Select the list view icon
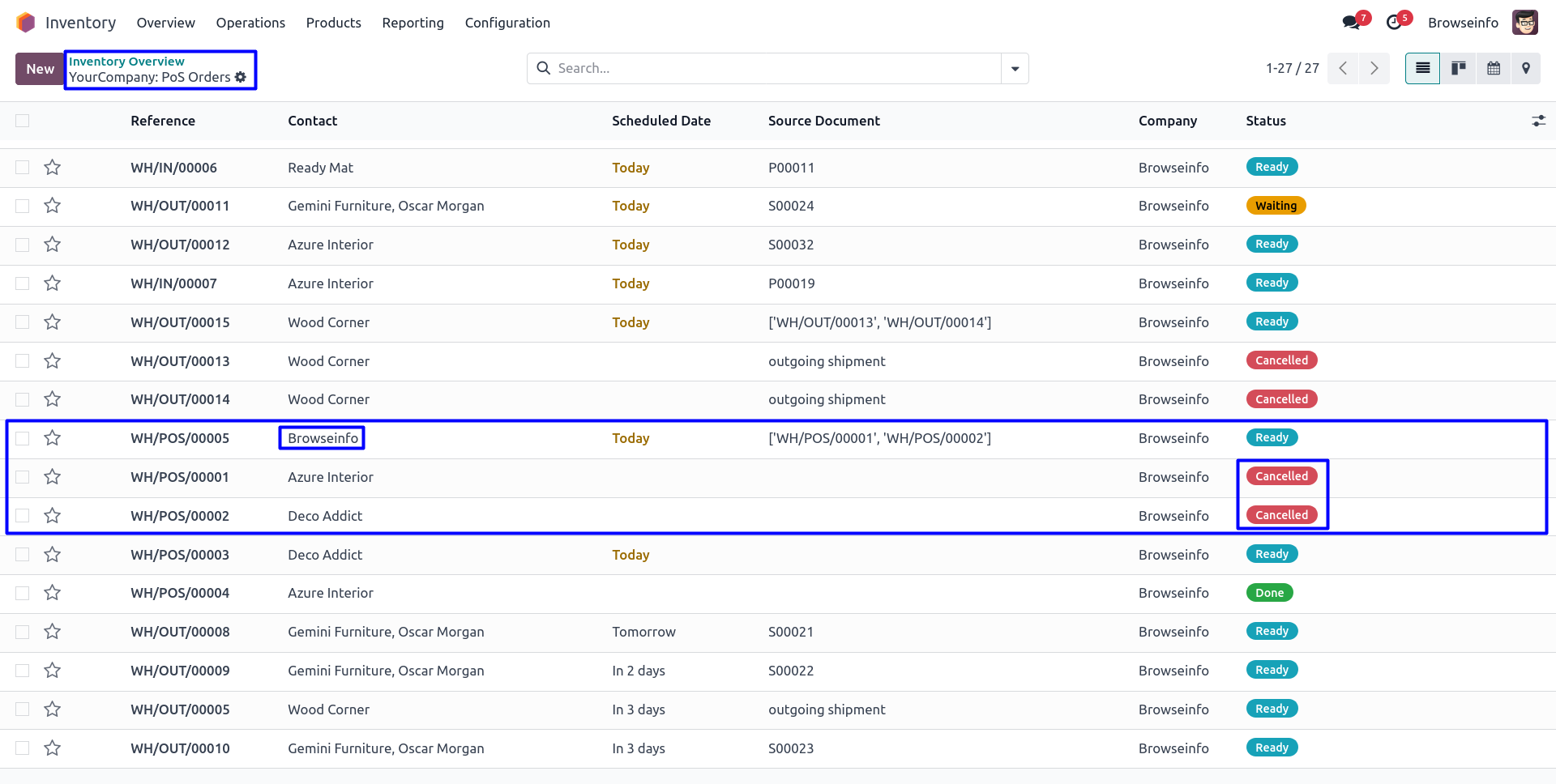 pyautogui.click(x=1422, y=69)
